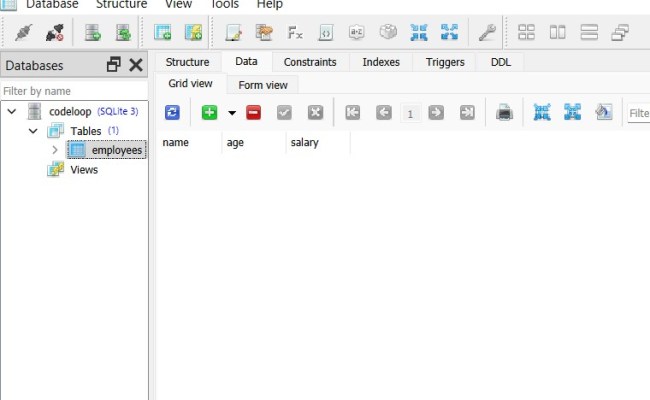
Task: Open the Database menu
Action: click(52, 4)
